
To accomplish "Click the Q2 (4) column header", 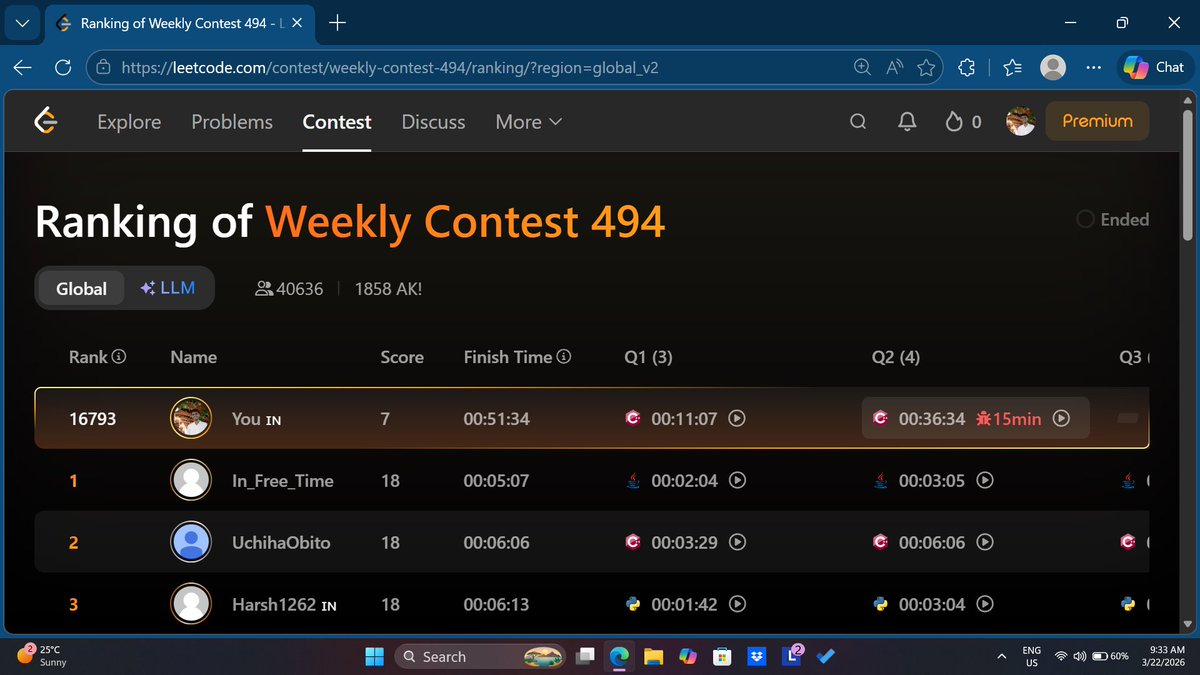I will pyautogui.click(x=895, y=357).
